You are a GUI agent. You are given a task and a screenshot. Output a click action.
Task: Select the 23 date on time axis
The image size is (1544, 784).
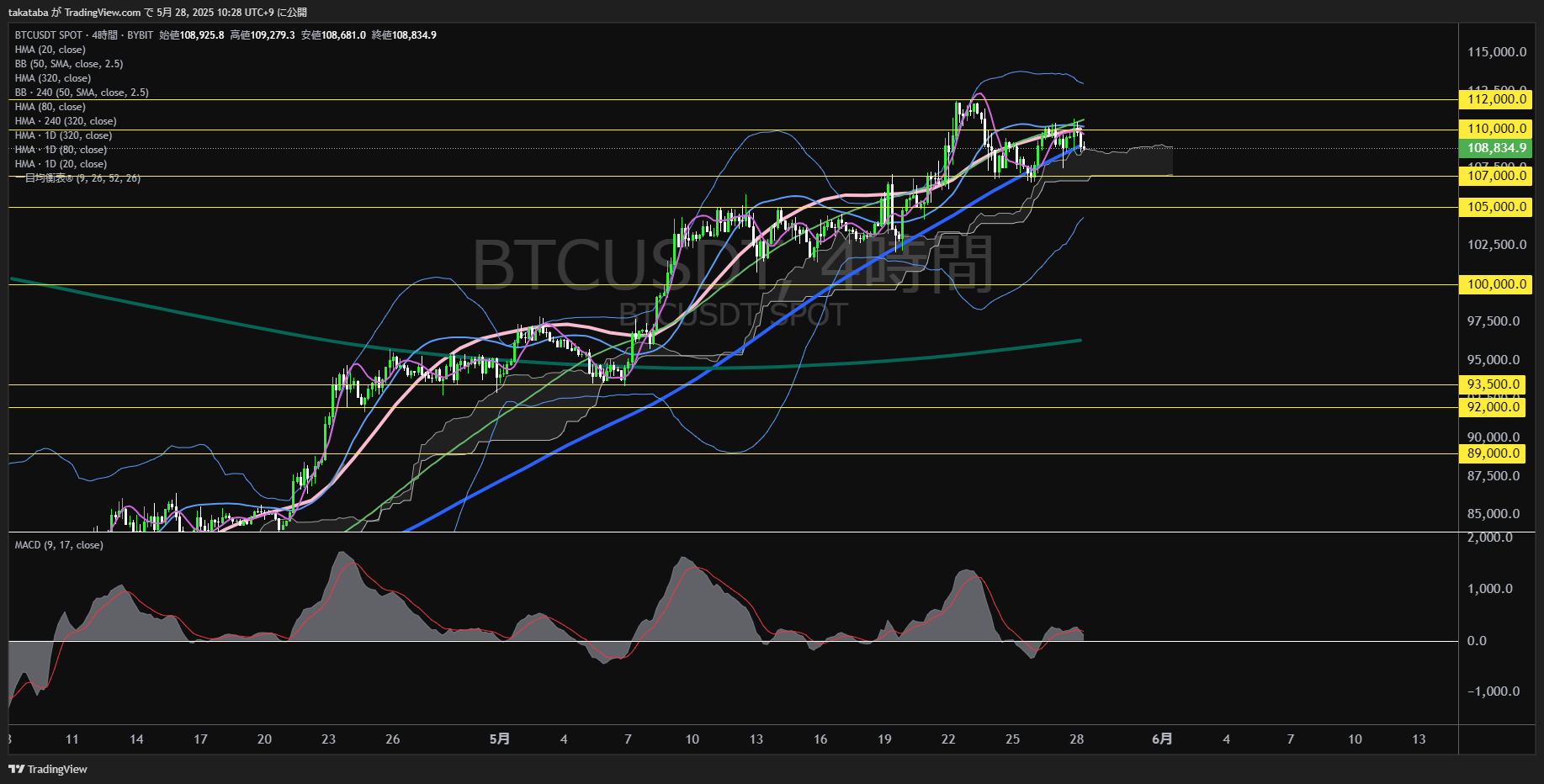click(x=328, y=739)
